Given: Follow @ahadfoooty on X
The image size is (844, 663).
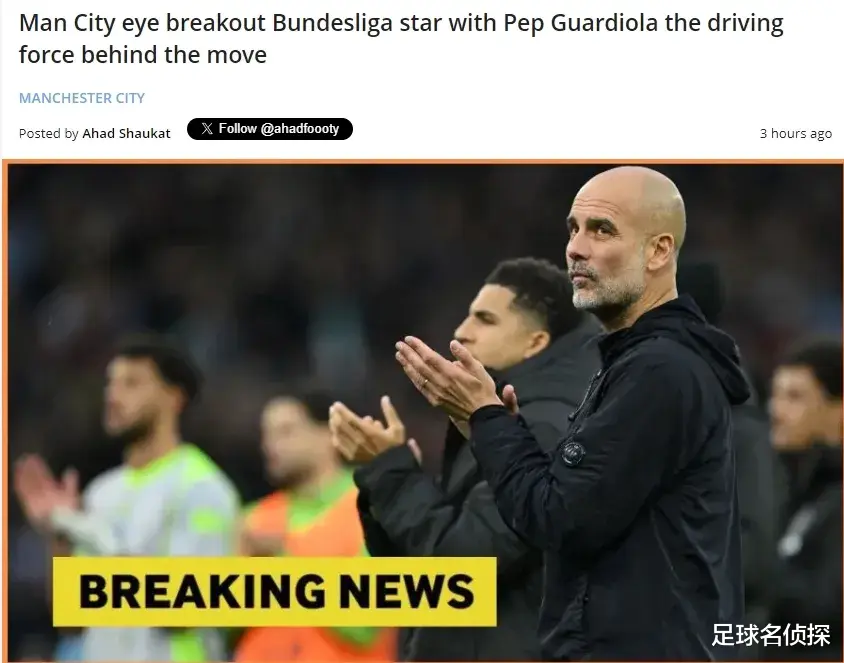Looking at the screenshot, I should coord(270,129).
